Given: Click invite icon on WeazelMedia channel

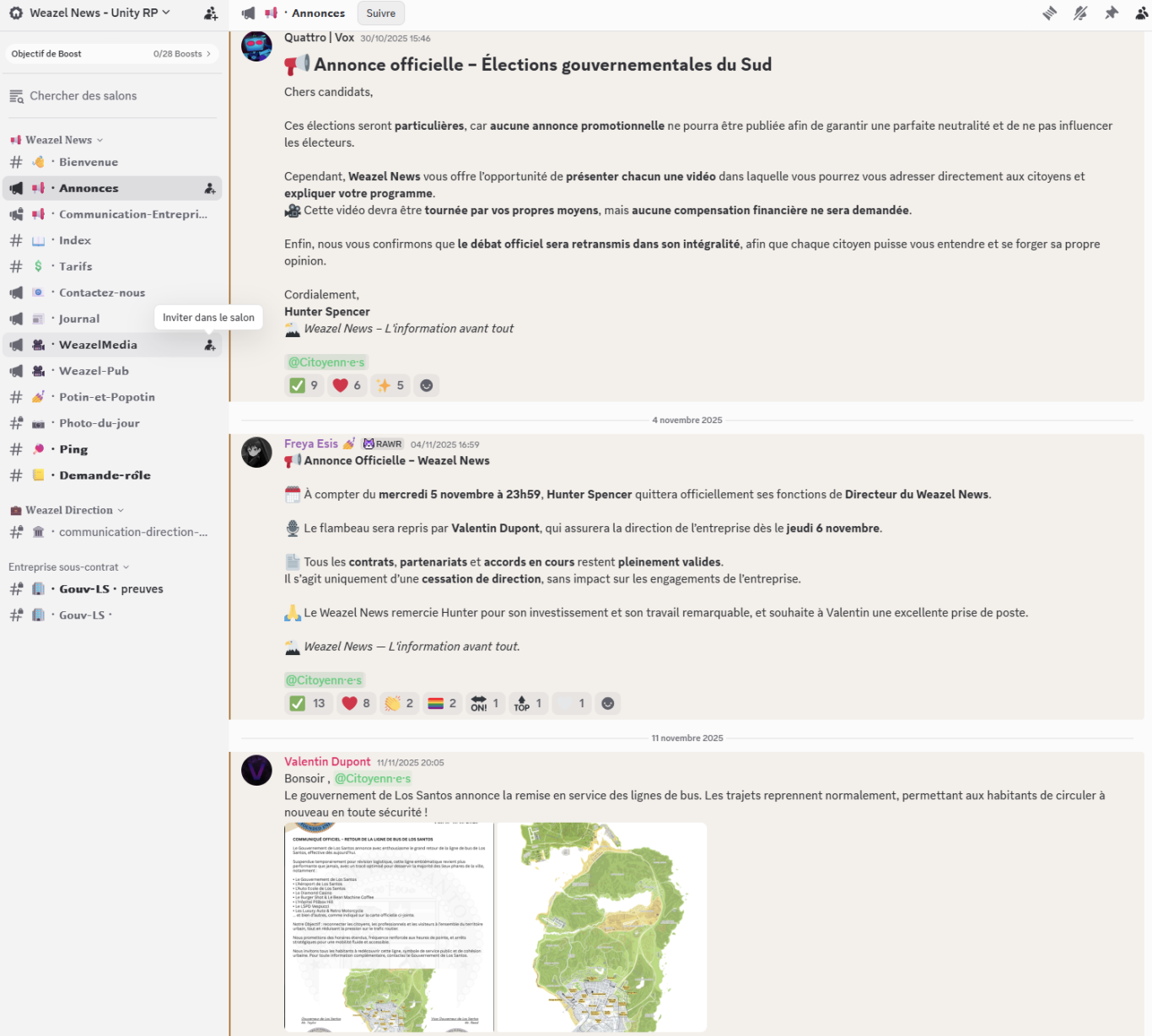Looking at the screenshot, I should pos(210,345).
